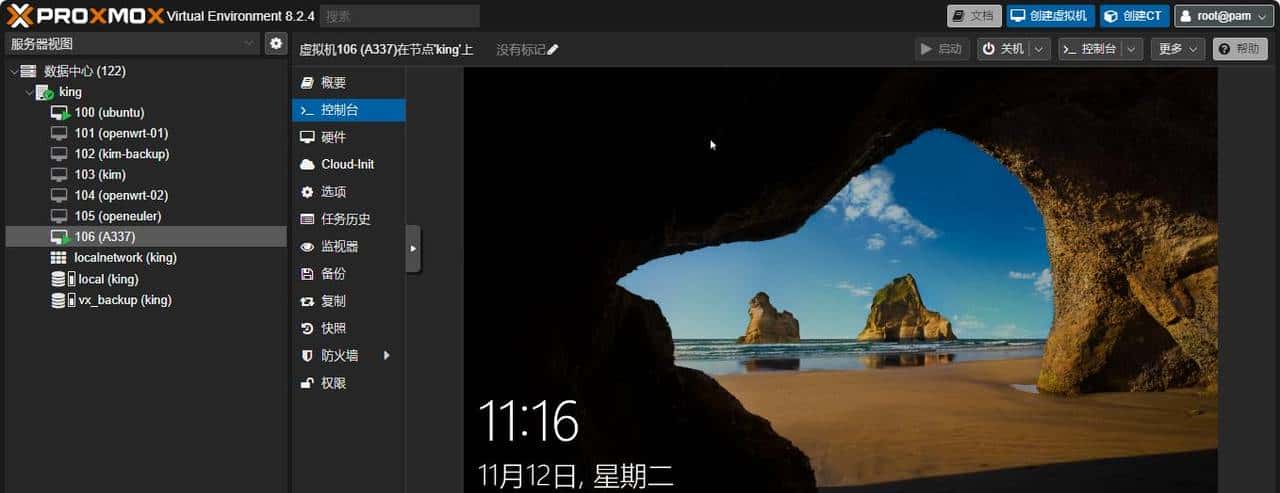This screenshot has width=1280, height=493.
Task: Click the VM 103 (kim) monitor icon
Action: (60, 174)
